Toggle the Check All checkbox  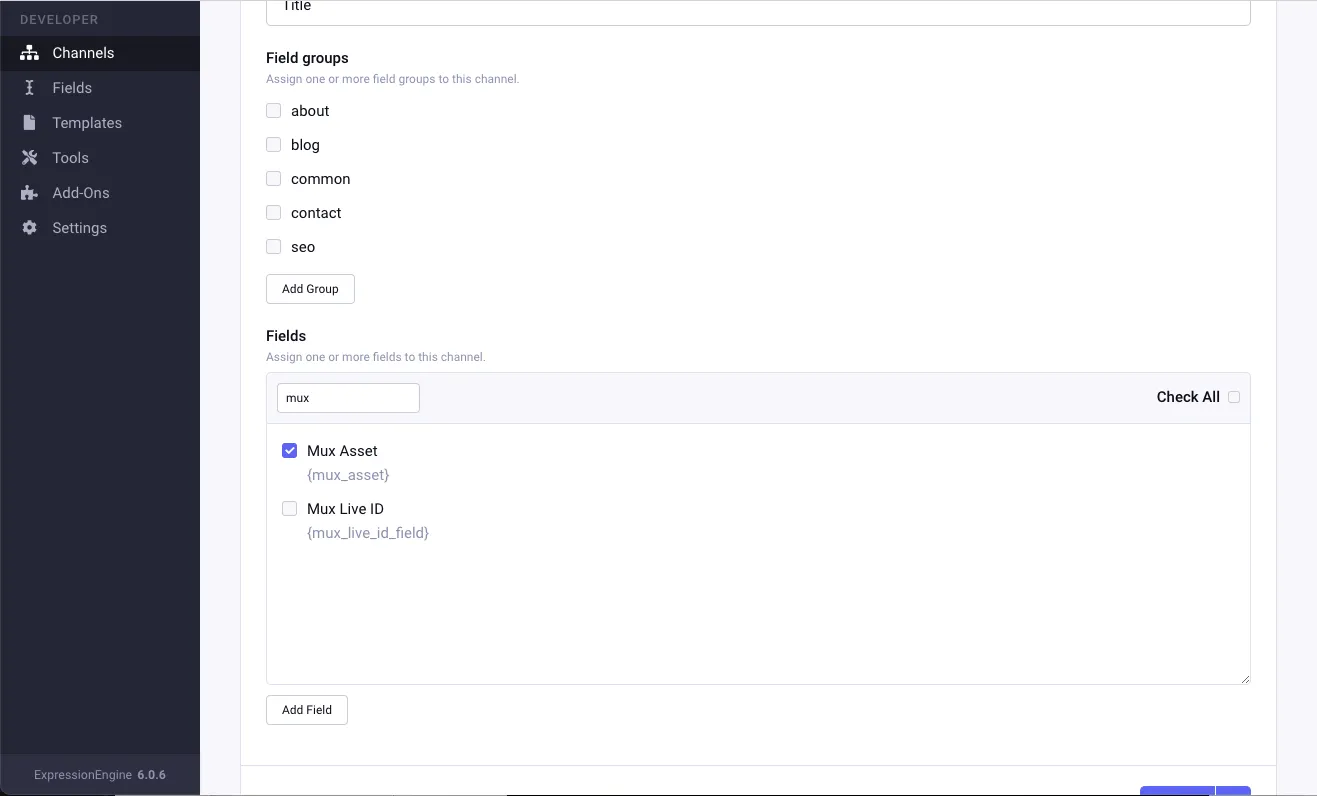(x=1233, y=397)
